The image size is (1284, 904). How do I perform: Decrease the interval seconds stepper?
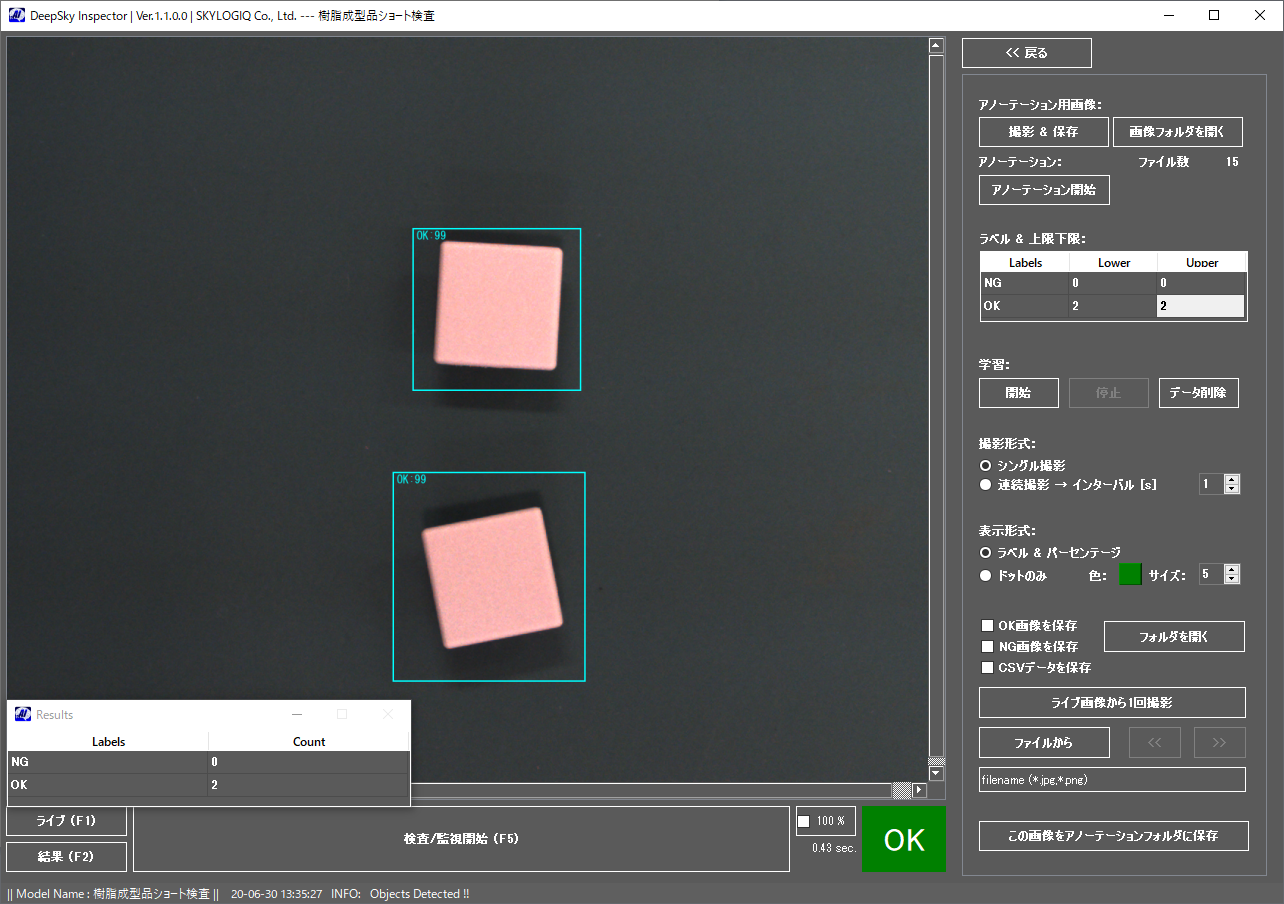click(1232, 489)
